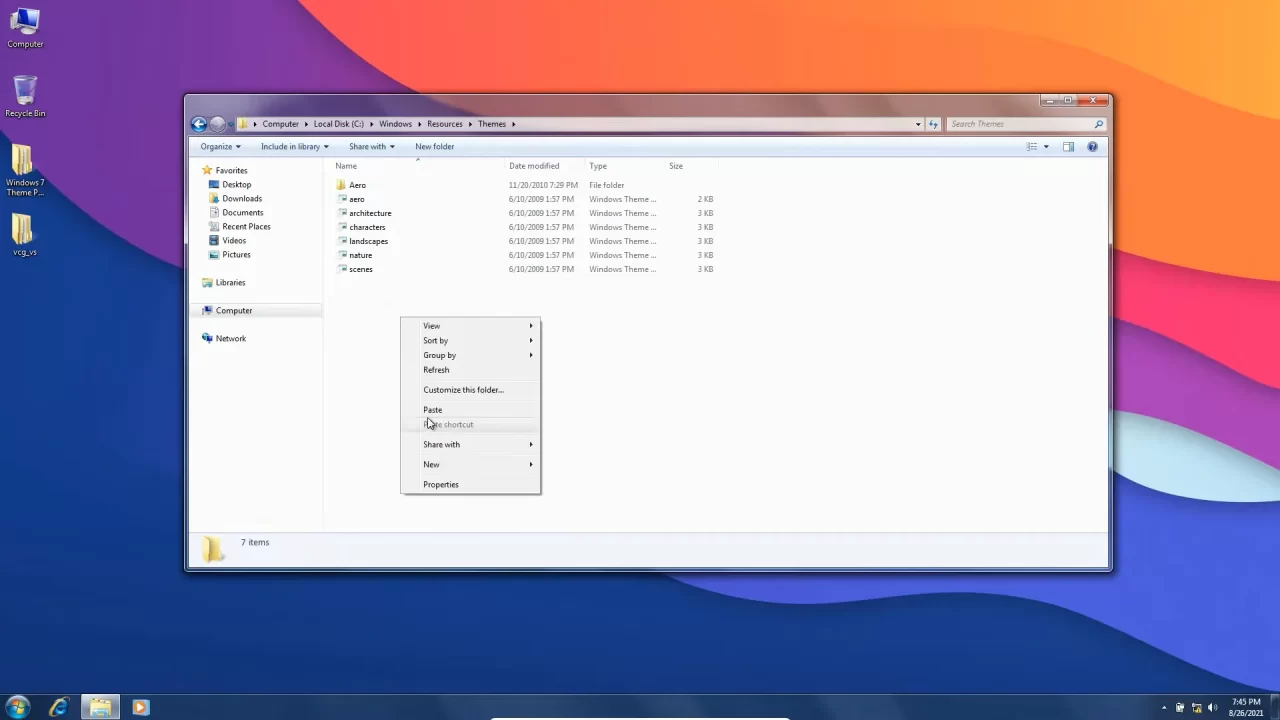The height and width of the screenshot is (720, 1280).
Task: Select the architecture theme file icon
Action: click(341, 213)
